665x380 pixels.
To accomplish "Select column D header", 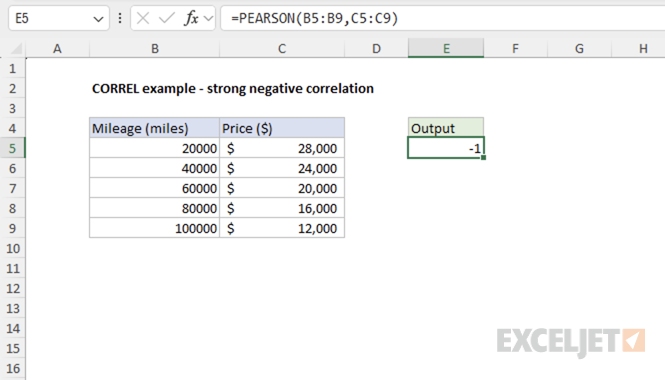I will pyautogui.click(x=376, y=49).
